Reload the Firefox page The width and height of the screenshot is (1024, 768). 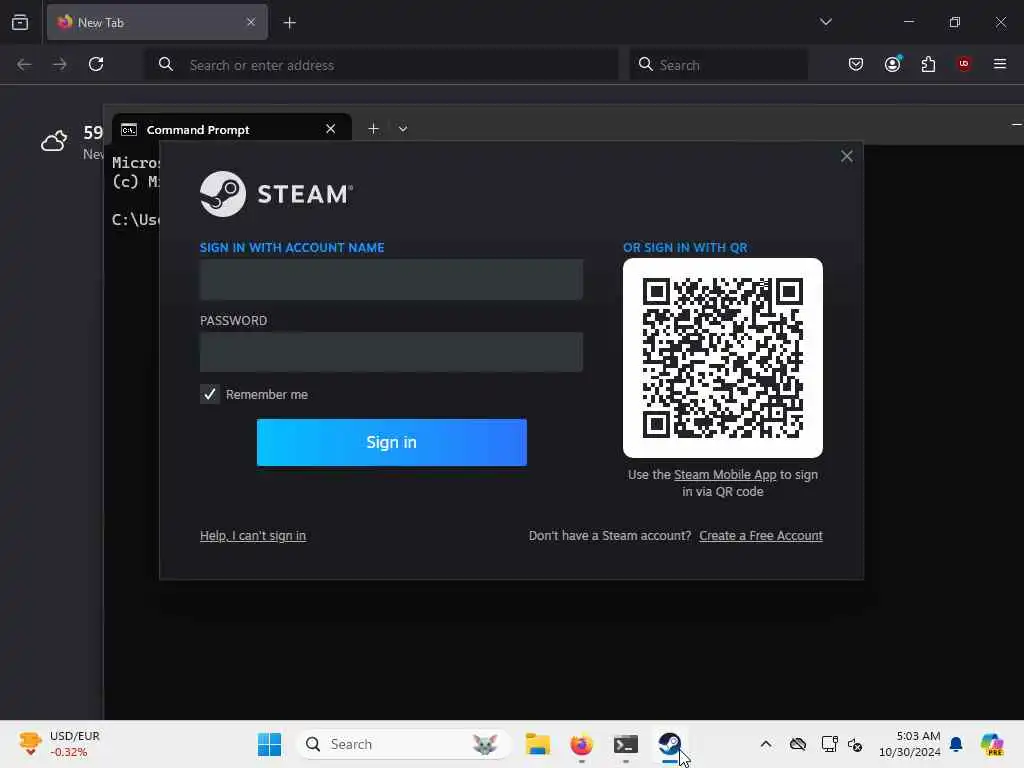(96, 64)
